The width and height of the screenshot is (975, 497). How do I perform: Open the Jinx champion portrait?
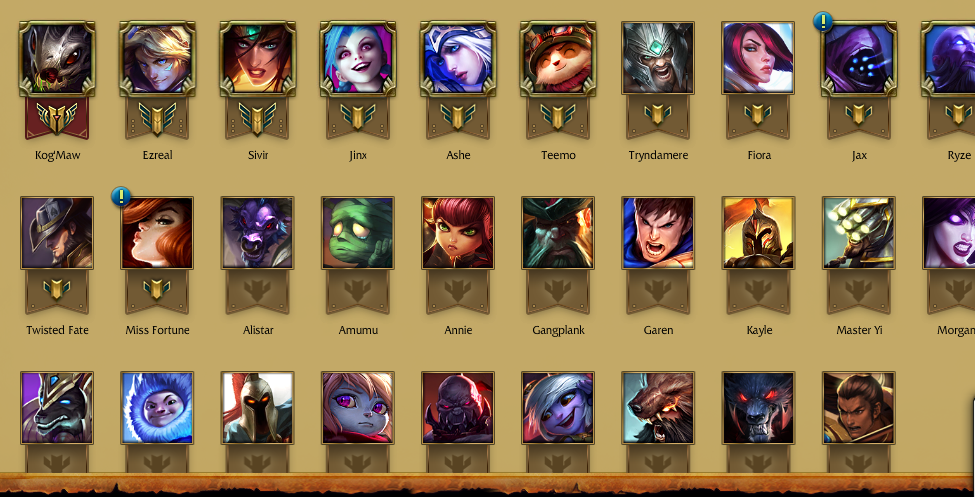click(x=358, y=58)
